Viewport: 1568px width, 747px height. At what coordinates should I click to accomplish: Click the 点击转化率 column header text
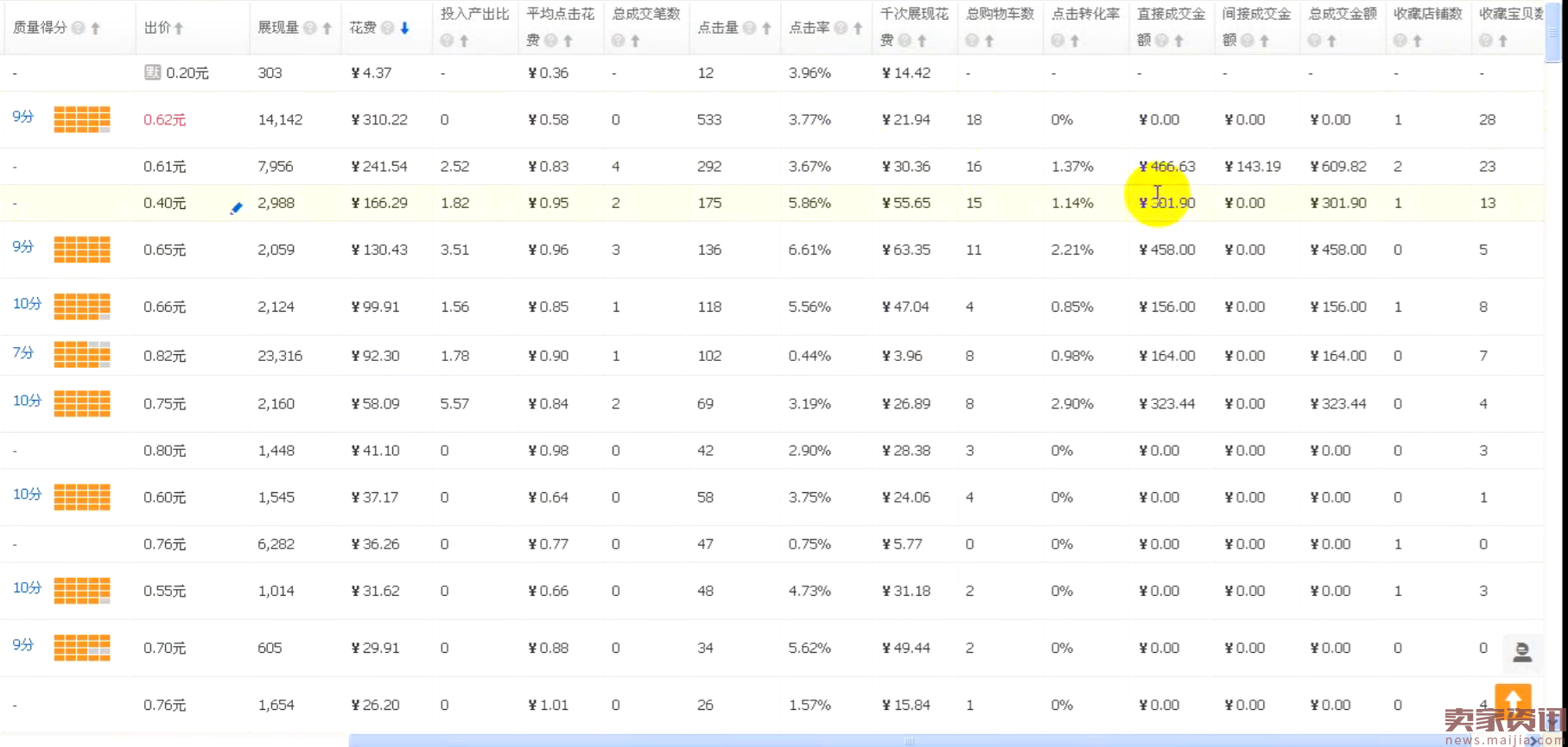click(x=1086, y=14)
